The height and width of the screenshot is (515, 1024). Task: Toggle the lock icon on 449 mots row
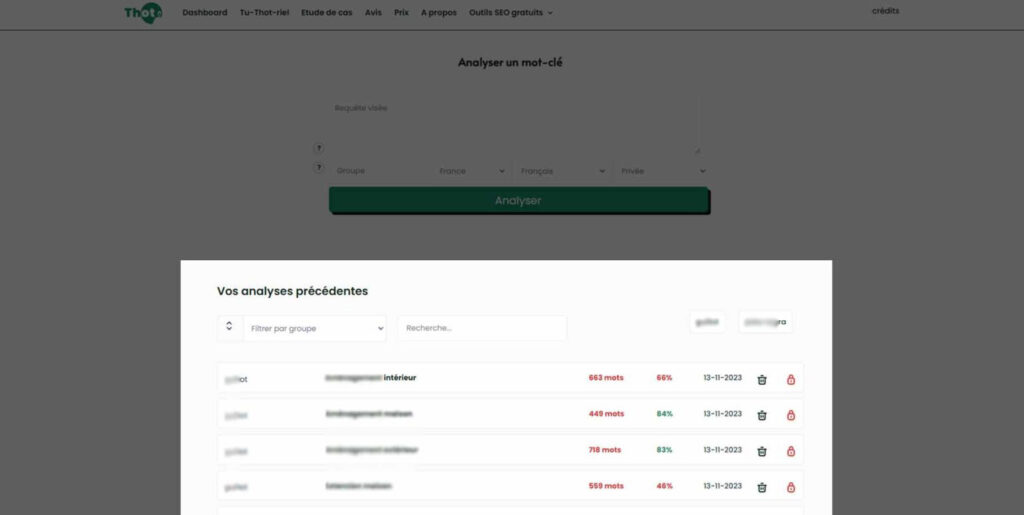pos(791,415)
